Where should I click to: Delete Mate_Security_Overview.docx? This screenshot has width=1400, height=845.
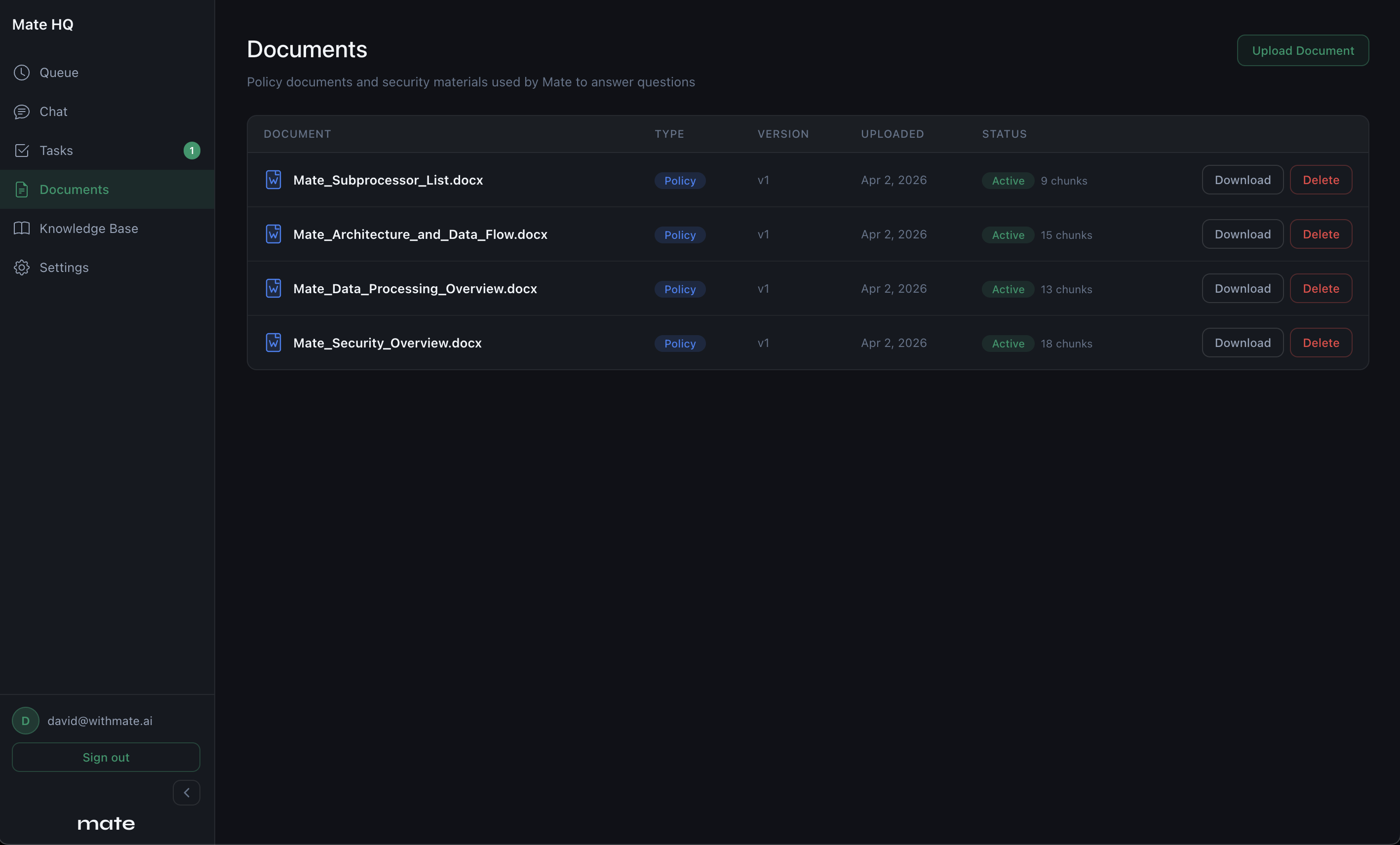(x=1321, y=343)
